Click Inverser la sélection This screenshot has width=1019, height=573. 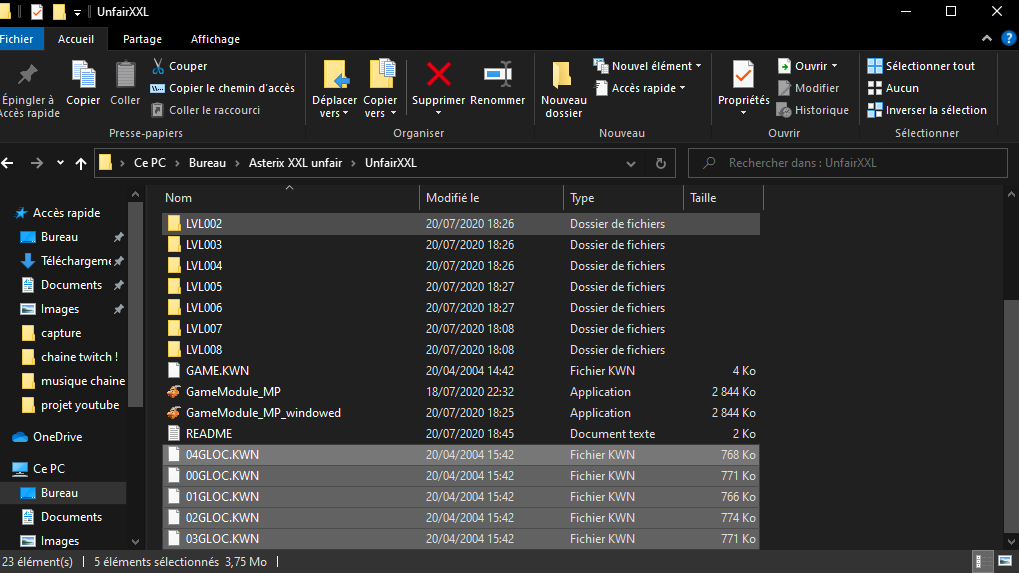(927, 110)
